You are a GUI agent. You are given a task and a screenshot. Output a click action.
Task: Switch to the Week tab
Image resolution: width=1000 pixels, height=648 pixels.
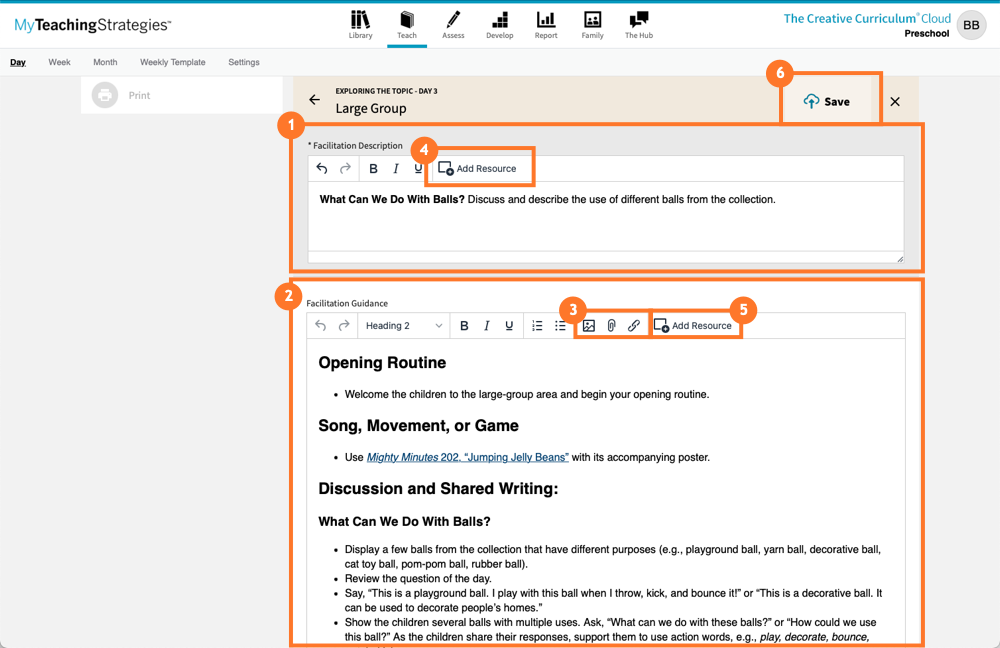coord(59,61)
